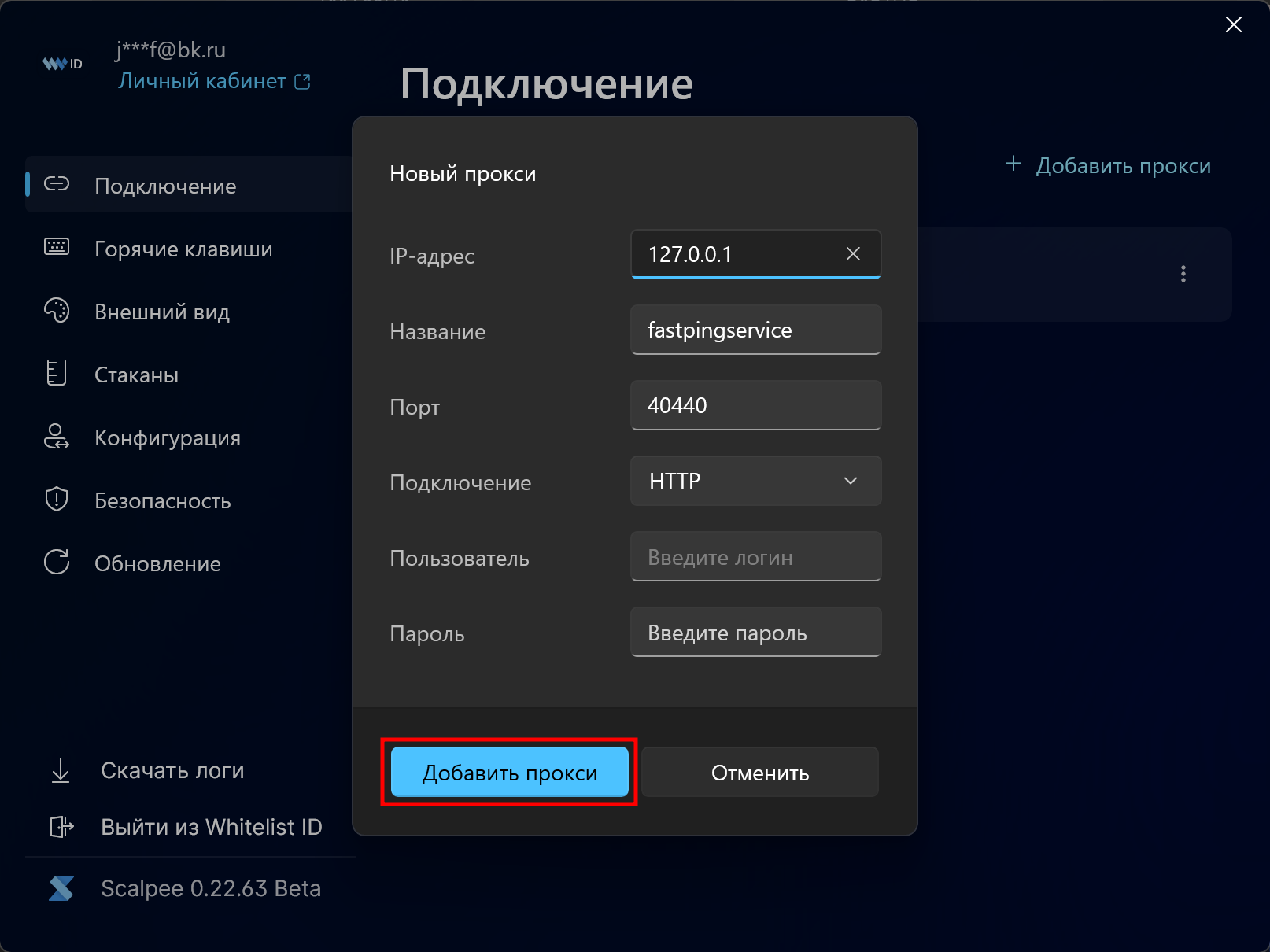Clear the IP-адрес field with X icon

[853, 254]
